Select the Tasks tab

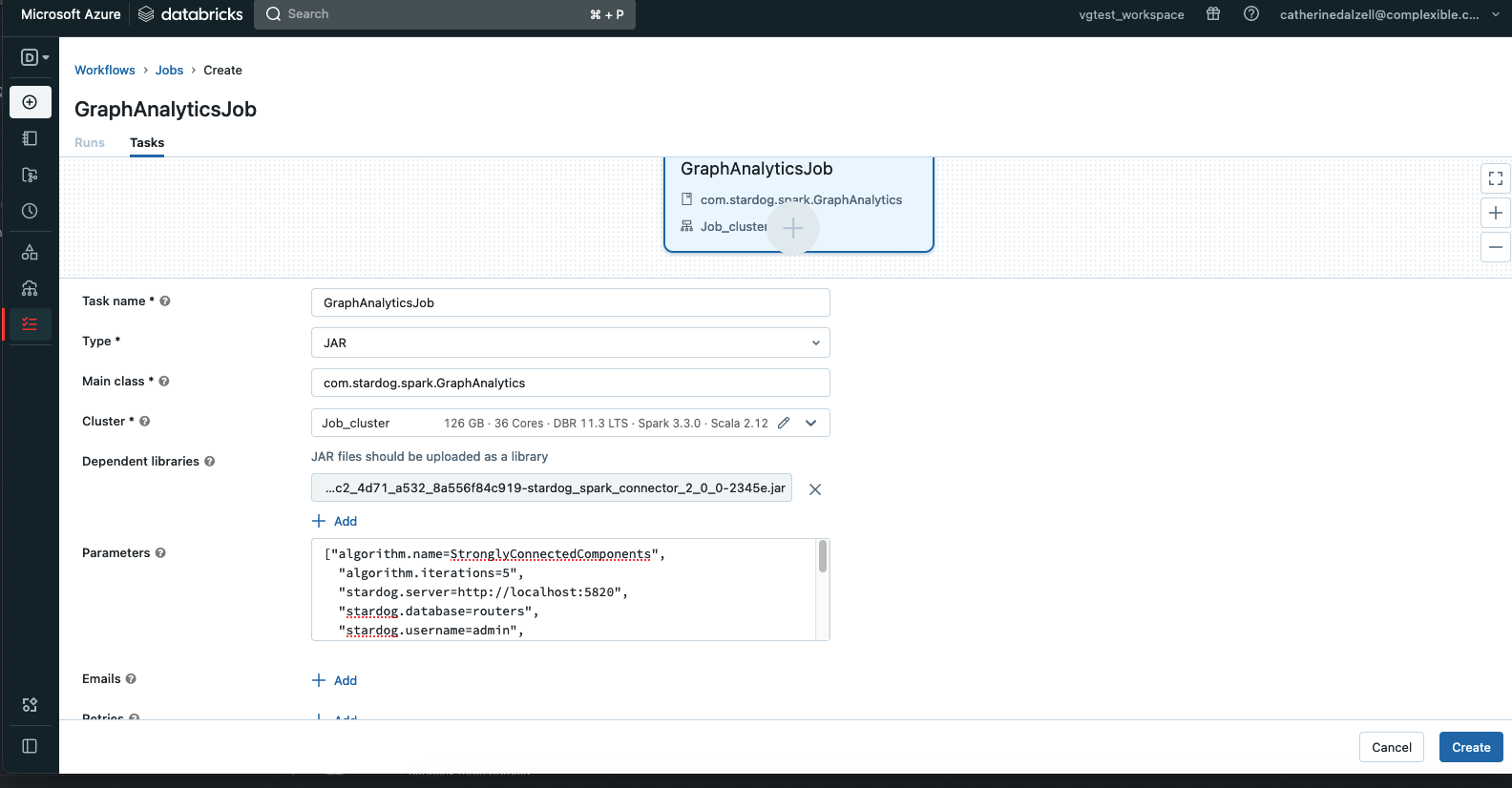(x=147, y=143)
